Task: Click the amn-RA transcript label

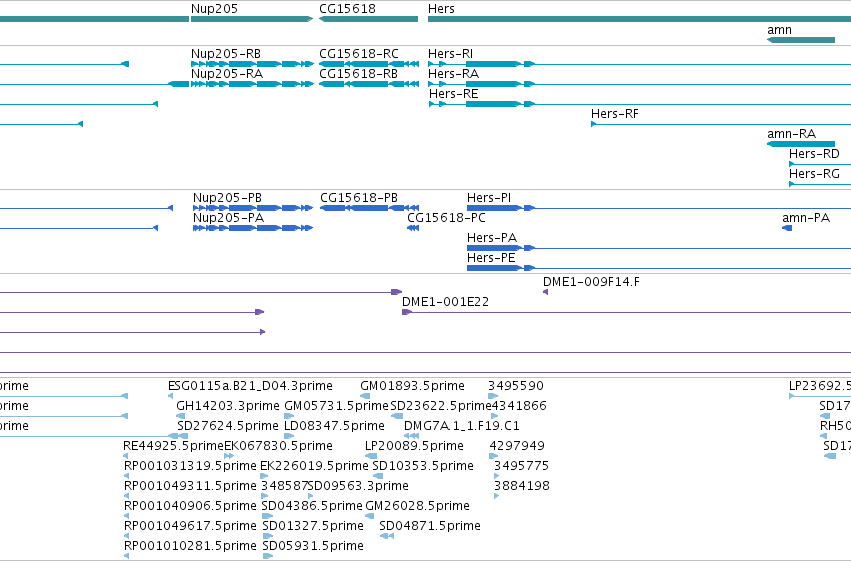Action: coord(791,134)
